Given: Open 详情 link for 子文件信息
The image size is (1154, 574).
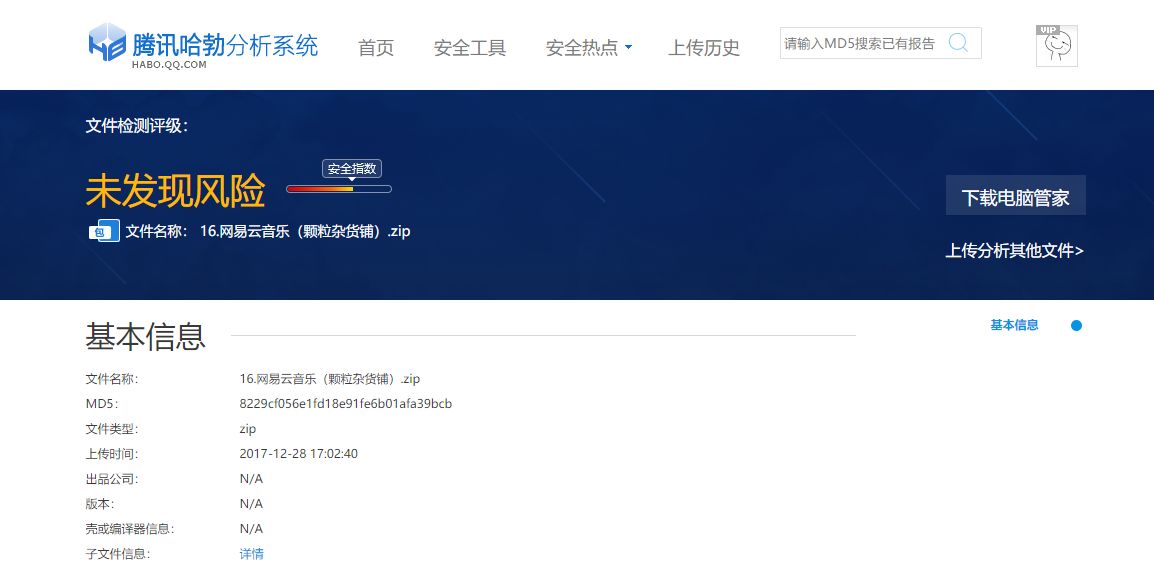Looking at the screenshot, I should [x=252, y=553].
